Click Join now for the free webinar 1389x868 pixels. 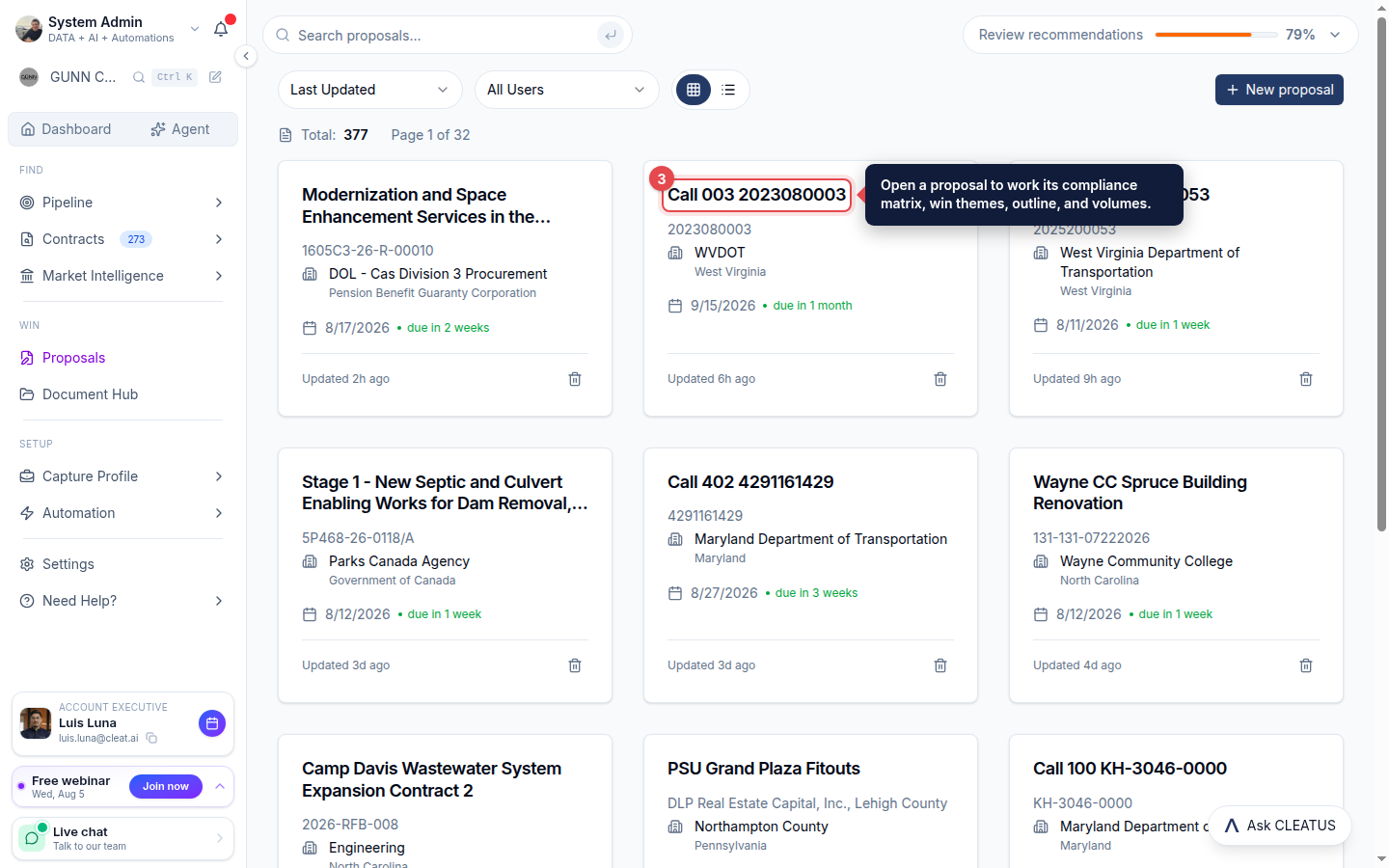click(166, 787)
